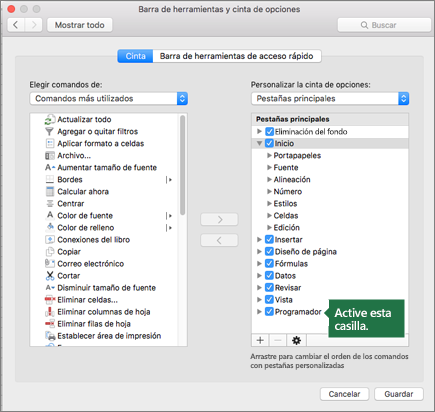The height and width of the screenshot is (412, 435).
Task: Click the Cortar scissors icon
Action: click(x=50, y=276)
